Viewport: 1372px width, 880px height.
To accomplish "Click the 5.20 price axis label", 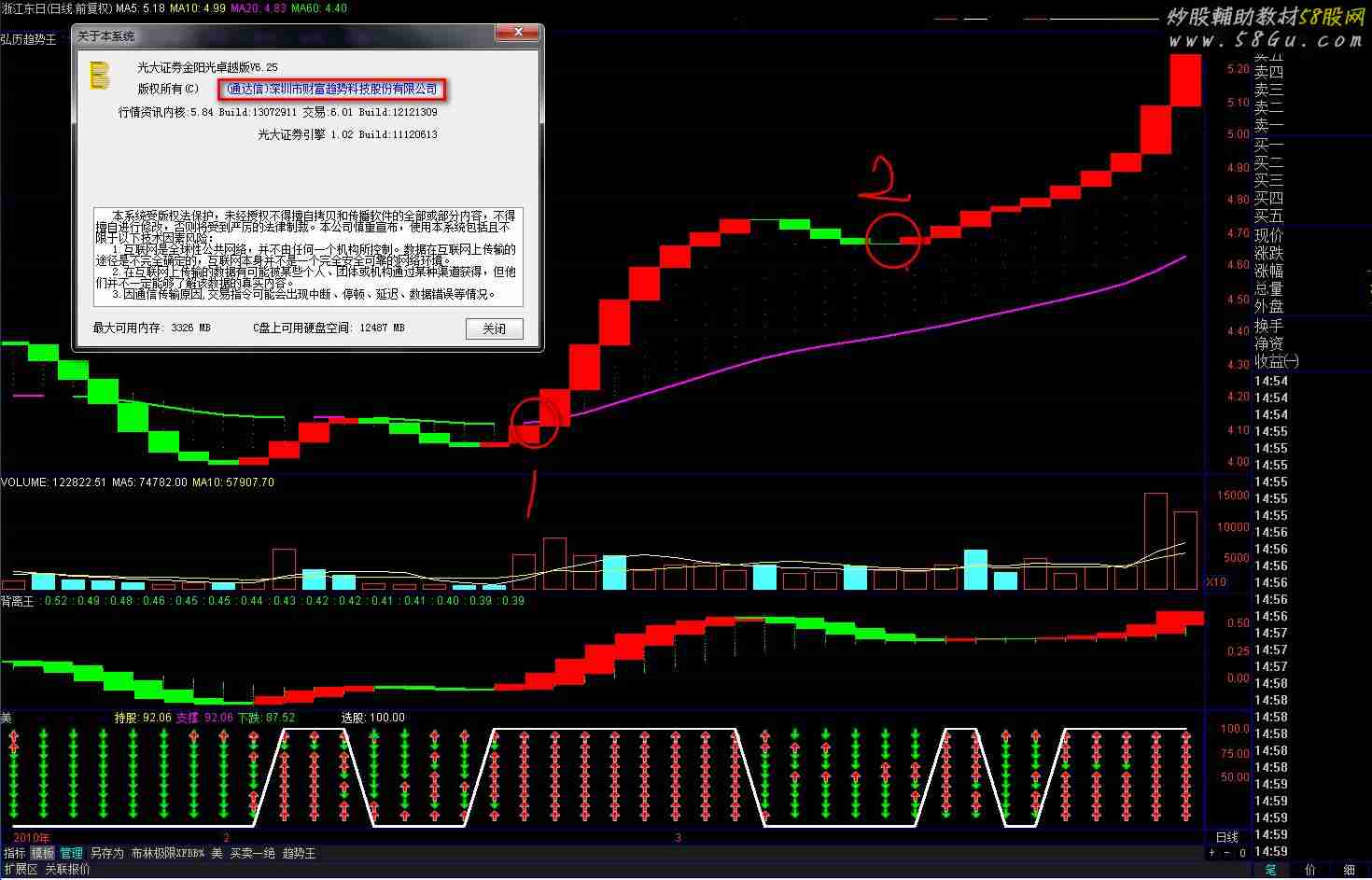I will coord(1238,69).
